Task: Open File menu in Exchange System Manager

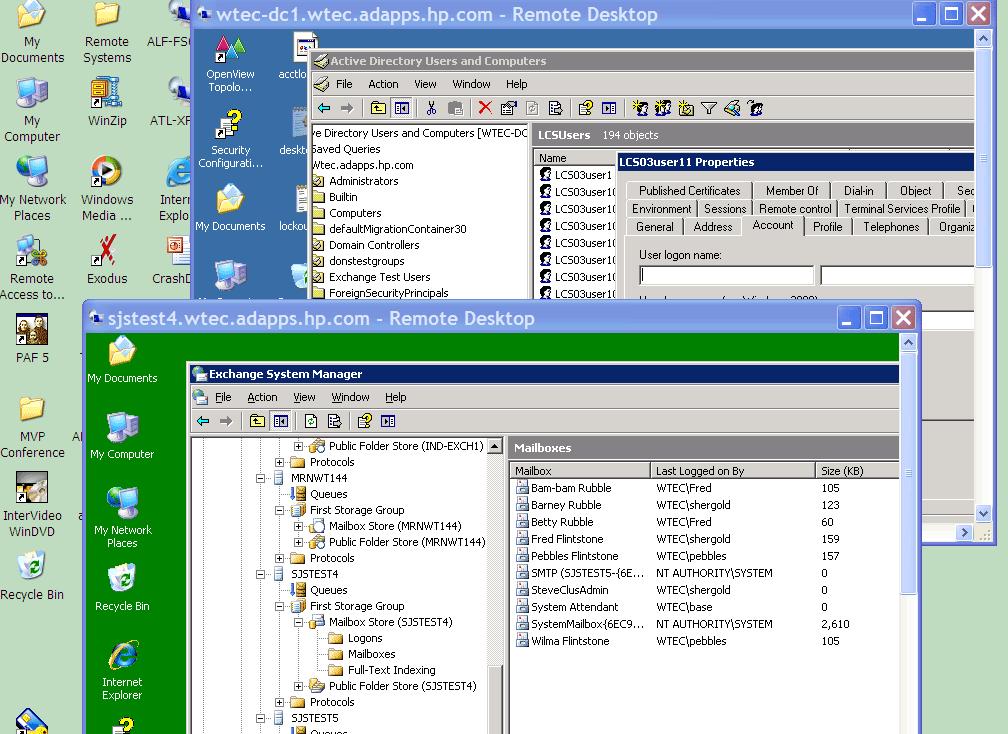Action: [x=223, y=397]
